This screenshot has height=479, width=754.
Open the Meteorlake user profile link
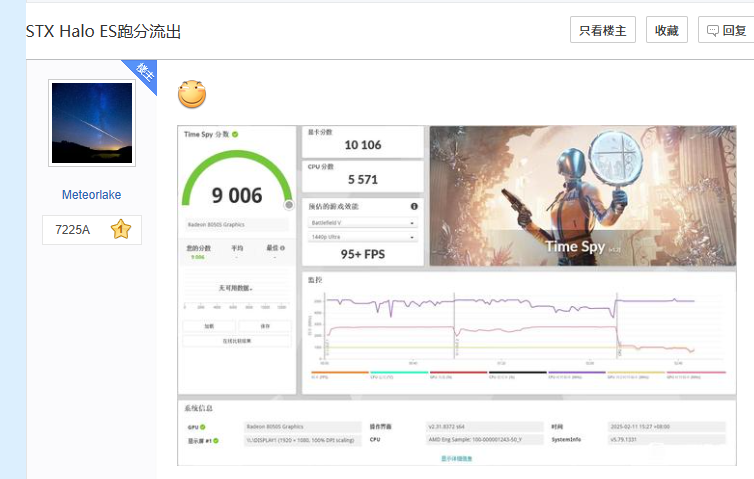click(x=91, y=195)
